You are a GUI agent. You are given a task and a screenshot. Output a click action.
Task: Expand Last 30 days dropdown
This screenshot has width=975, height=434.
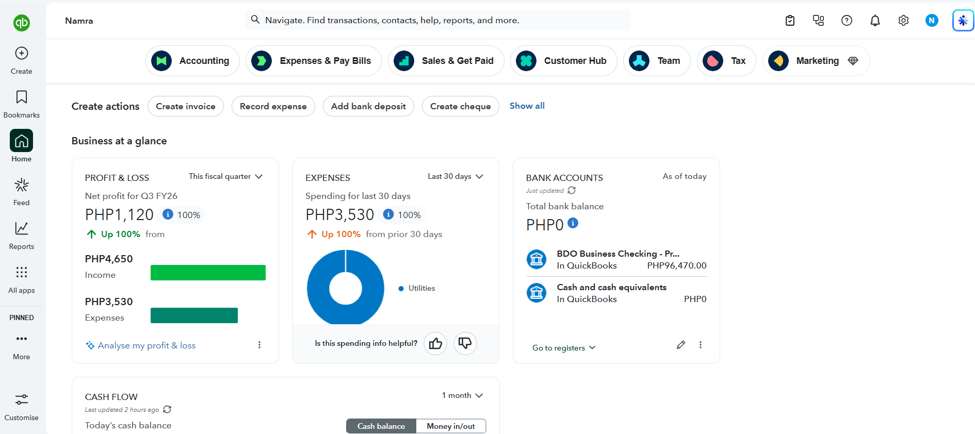tap(455, 177)
